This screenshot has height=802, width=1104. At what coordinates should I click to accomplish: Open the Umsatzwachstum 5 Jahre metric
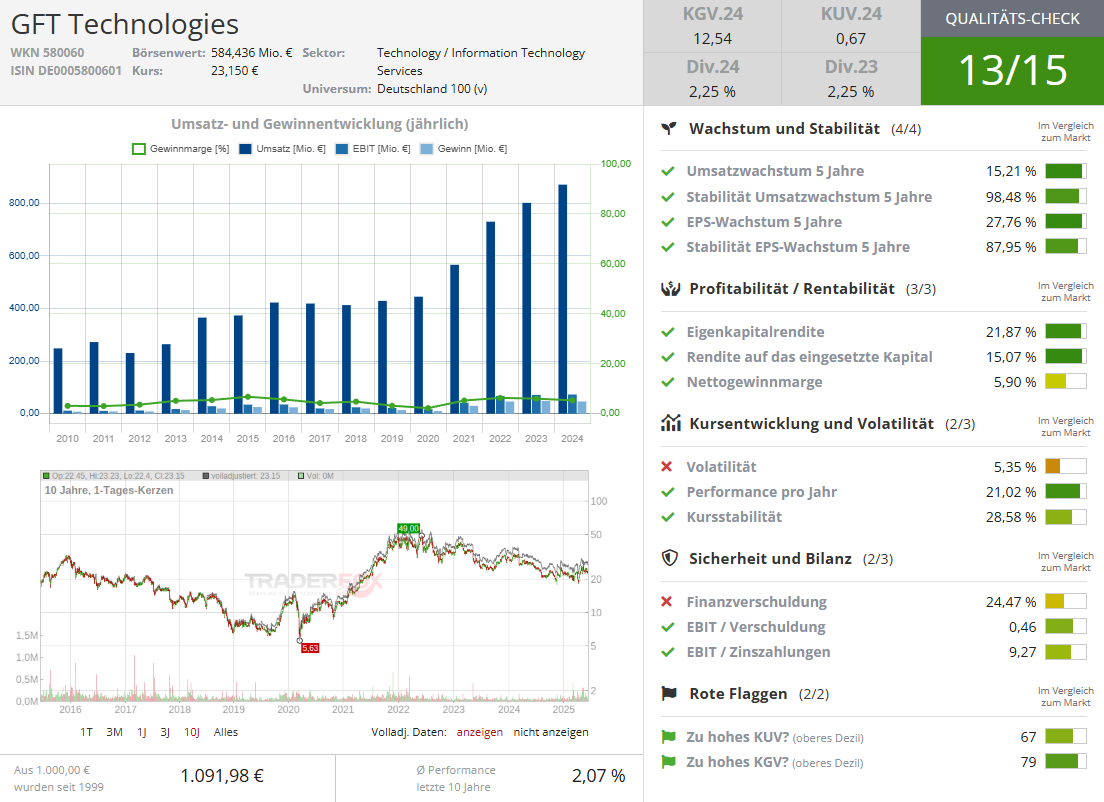point(775,171)
